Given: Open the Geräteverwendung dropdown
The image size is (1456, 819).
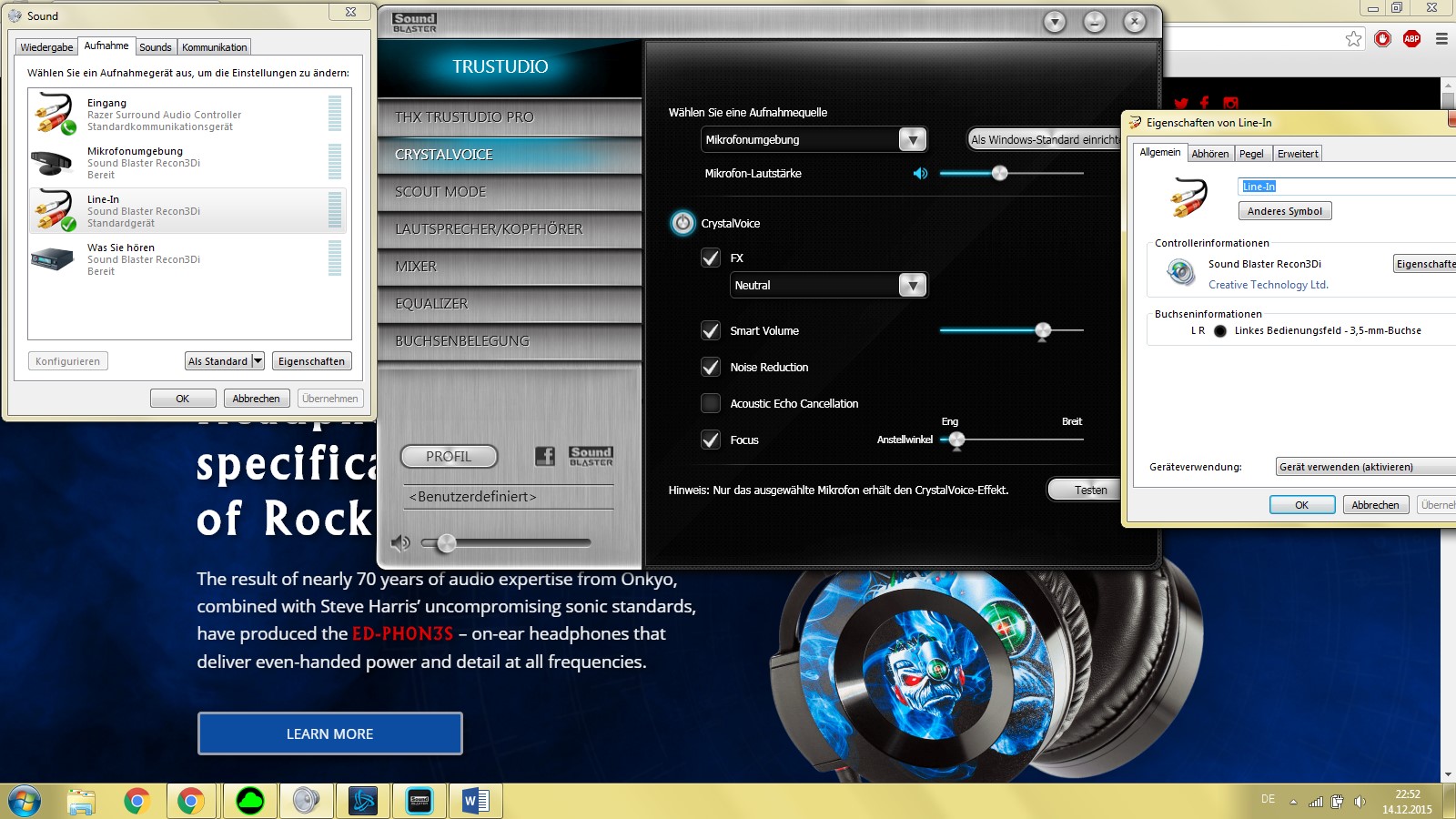Looking at the screenshot, I should [x=1365, y=467].
